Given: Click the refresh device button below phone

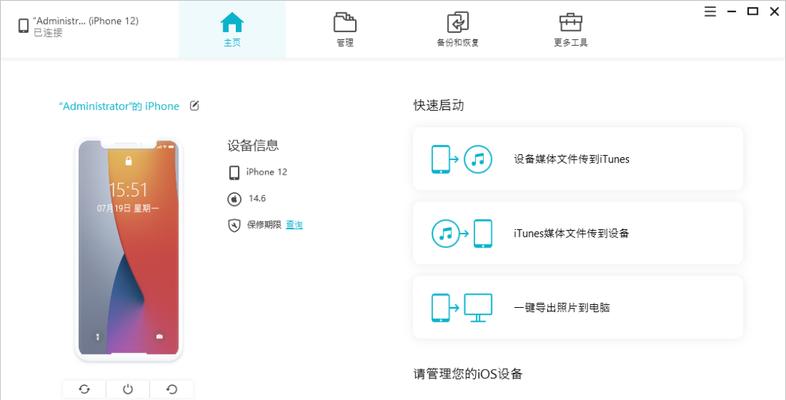Looking at the screenshot, I should [84, 389].
